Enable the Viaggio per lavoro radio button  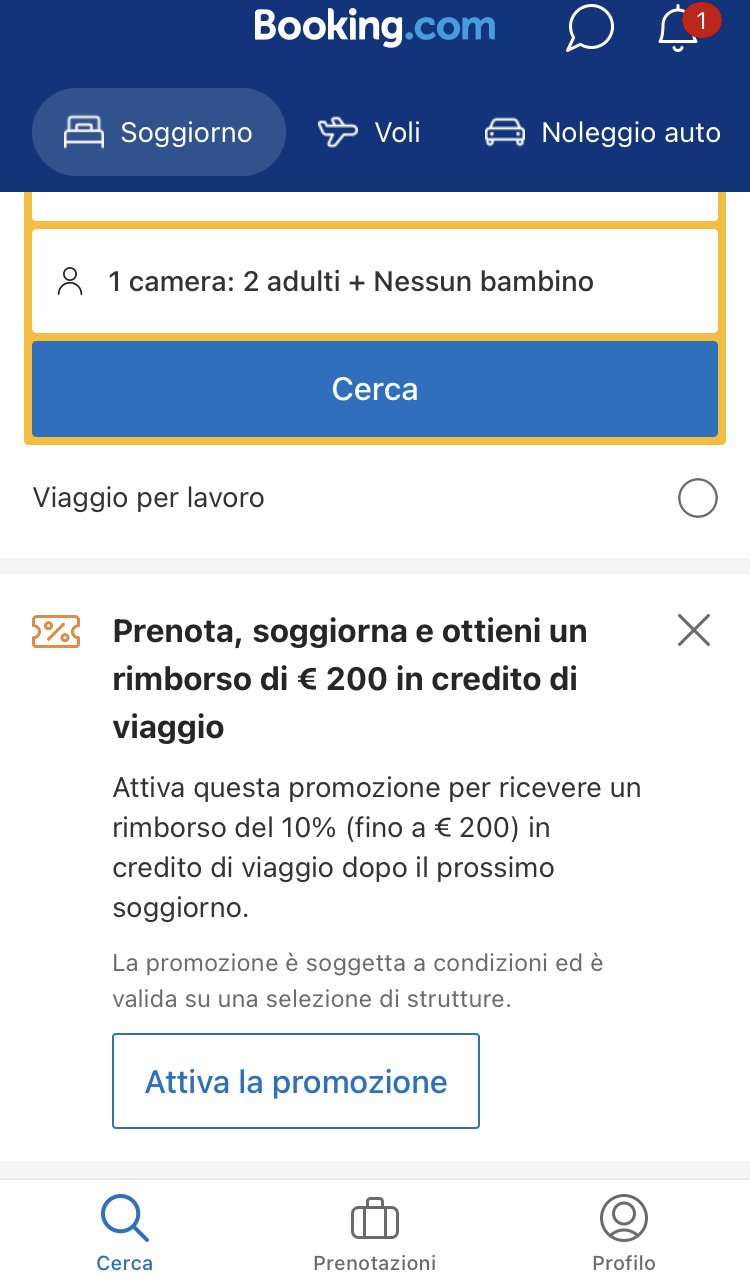[697, 498]
